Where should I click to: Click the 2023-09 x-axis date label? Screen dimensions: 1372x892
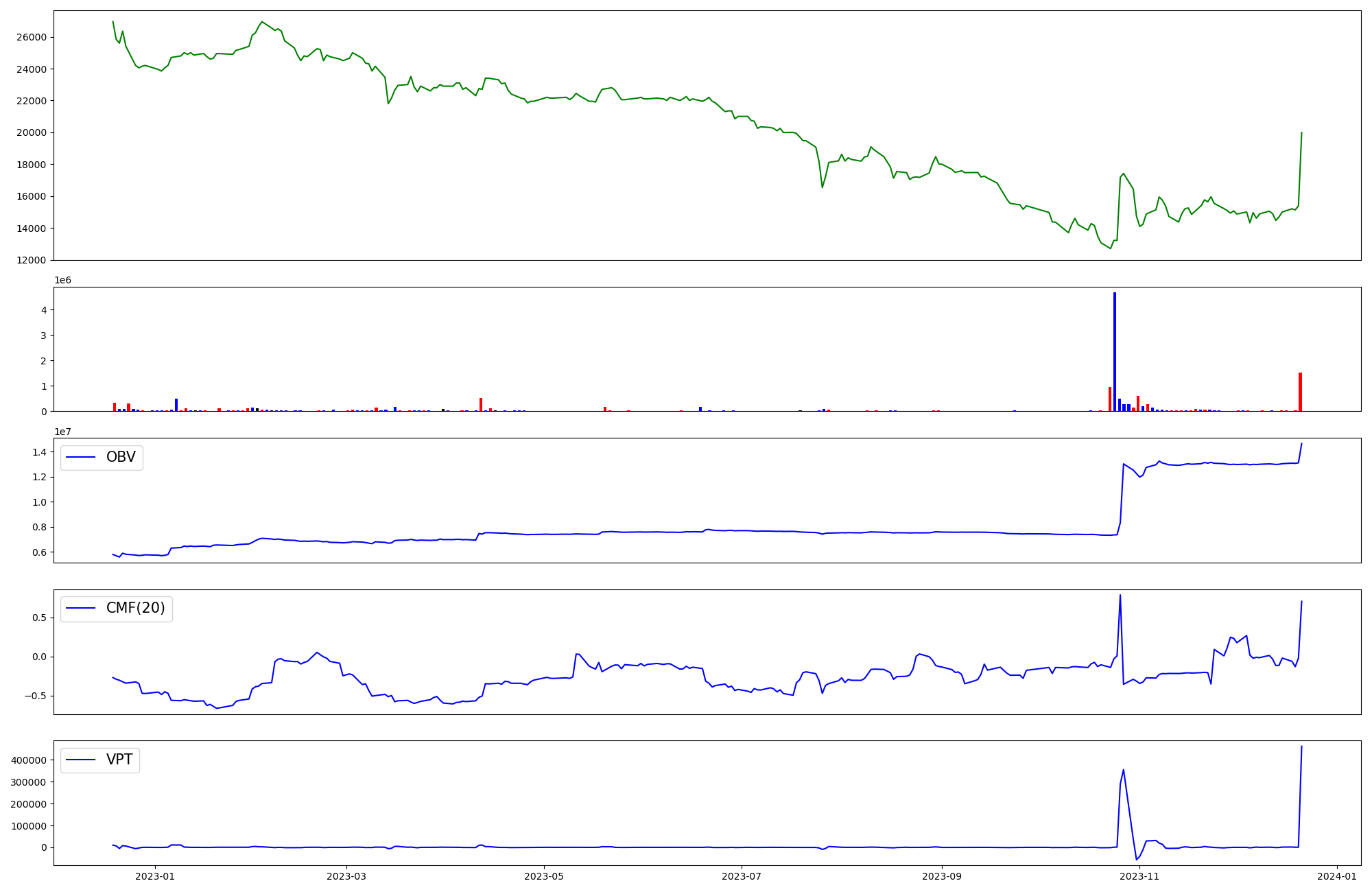pyautogui.click(x=942, y=876)
